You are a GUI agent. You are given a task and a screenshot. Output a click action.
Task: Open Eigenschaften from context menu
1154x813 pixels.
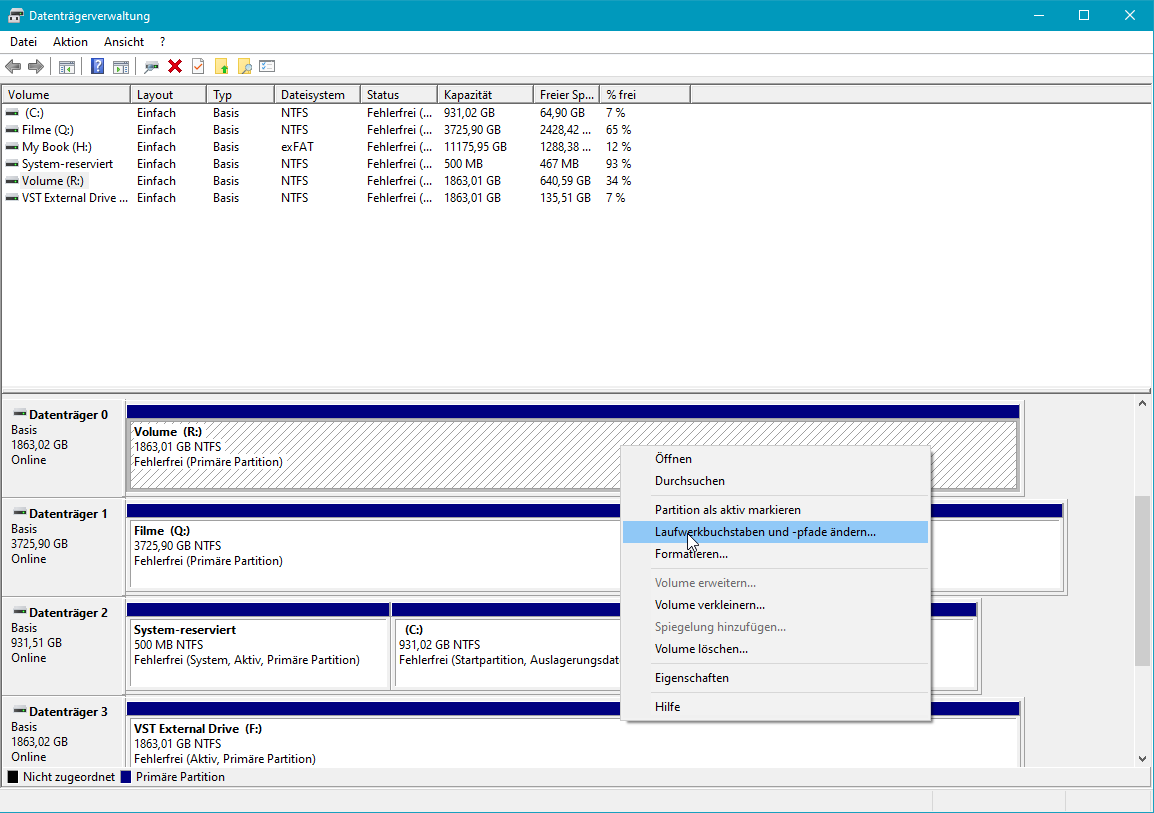[x=775, y=678]
